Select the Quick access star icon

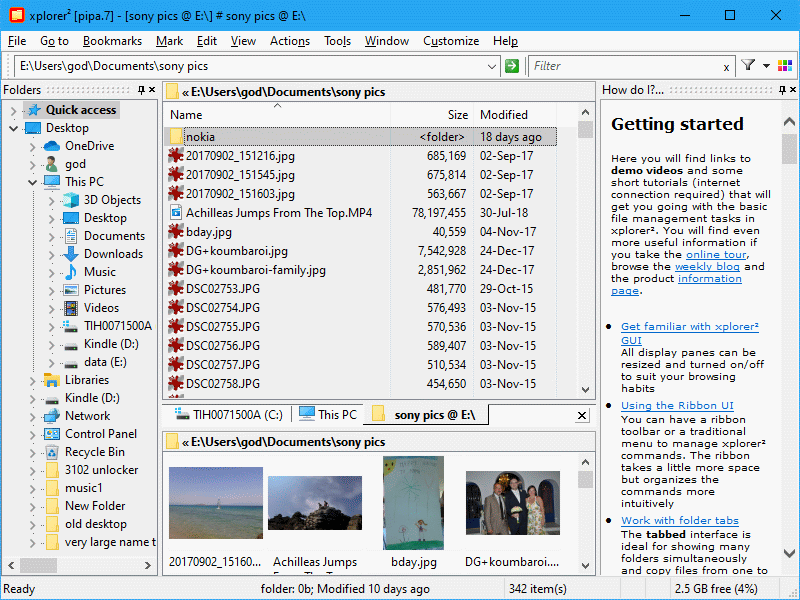(34, 110)
